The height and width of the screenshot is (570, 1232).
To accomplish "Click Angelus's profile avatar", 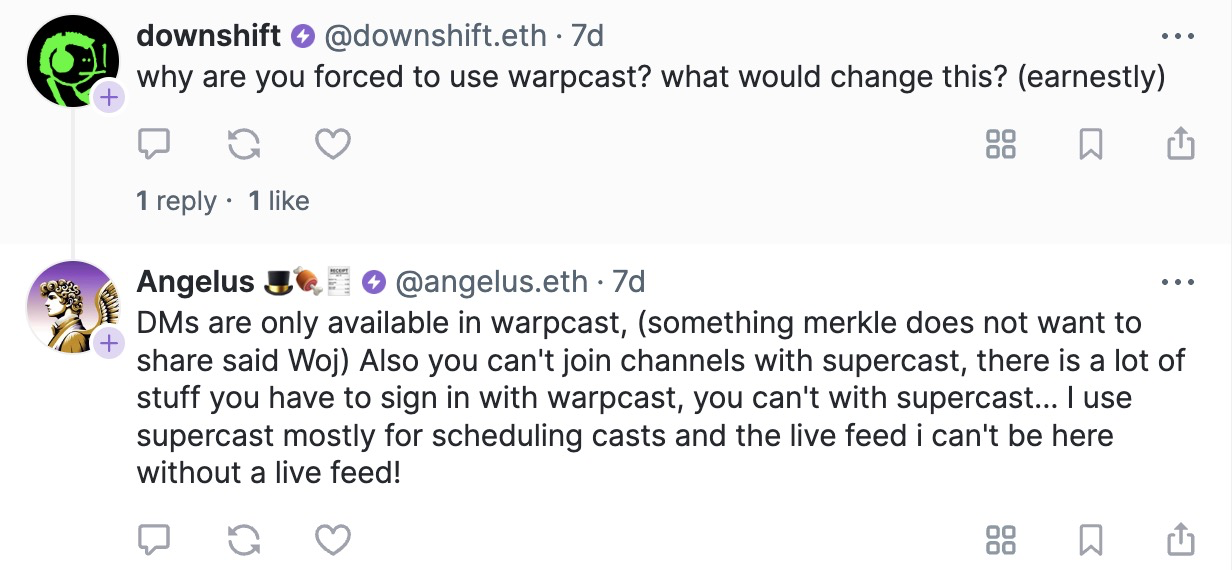I will point(72,306).
